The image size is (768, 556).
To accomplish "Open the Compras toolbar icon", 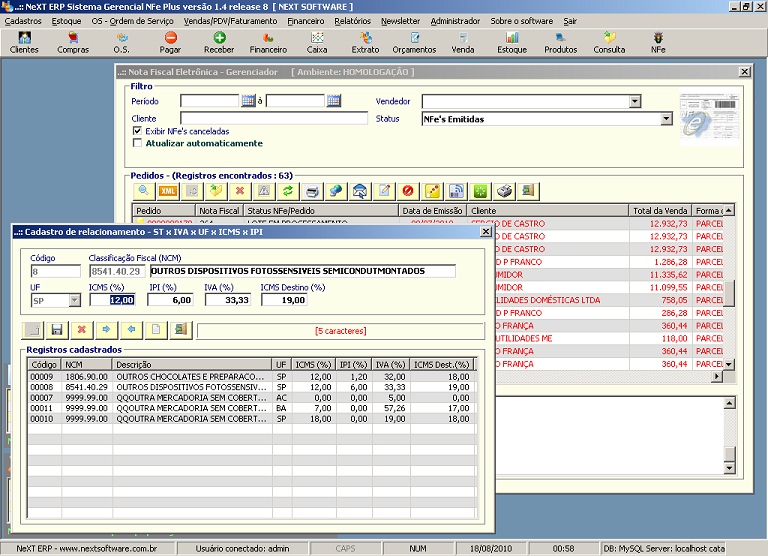I will [x=73, y=43].
